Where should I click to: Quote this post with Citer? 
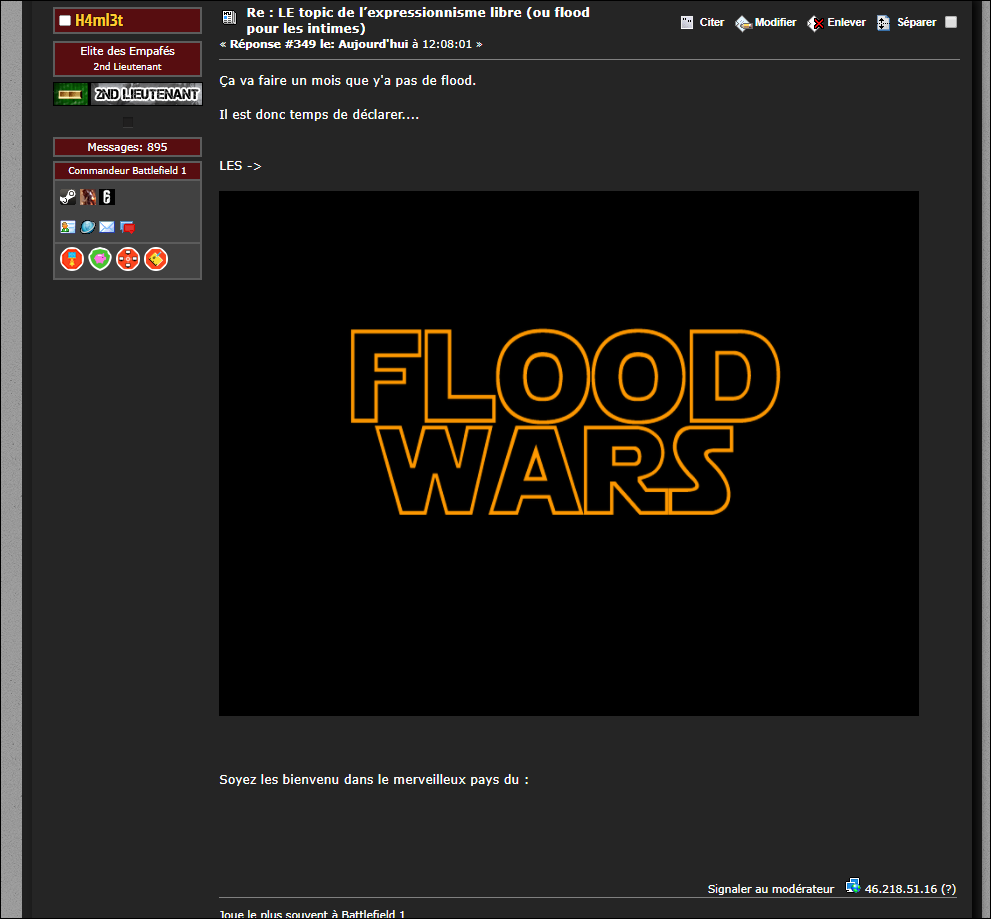(x=712, y=22)
